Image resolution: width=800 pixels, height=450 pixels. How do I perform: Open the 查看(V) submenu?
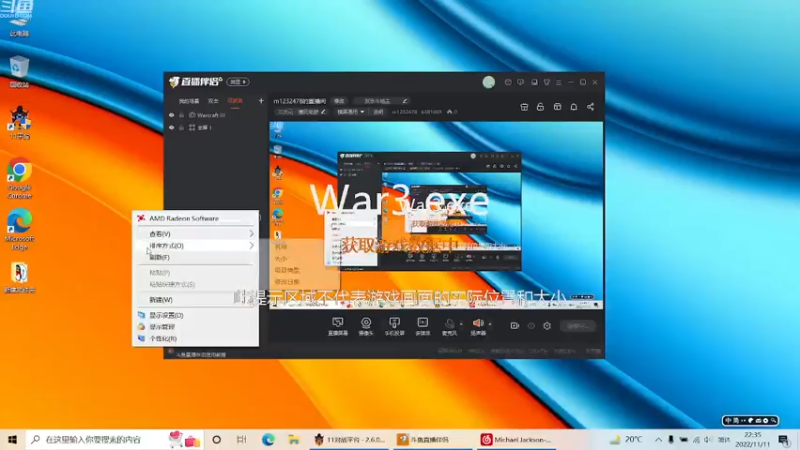195,234
